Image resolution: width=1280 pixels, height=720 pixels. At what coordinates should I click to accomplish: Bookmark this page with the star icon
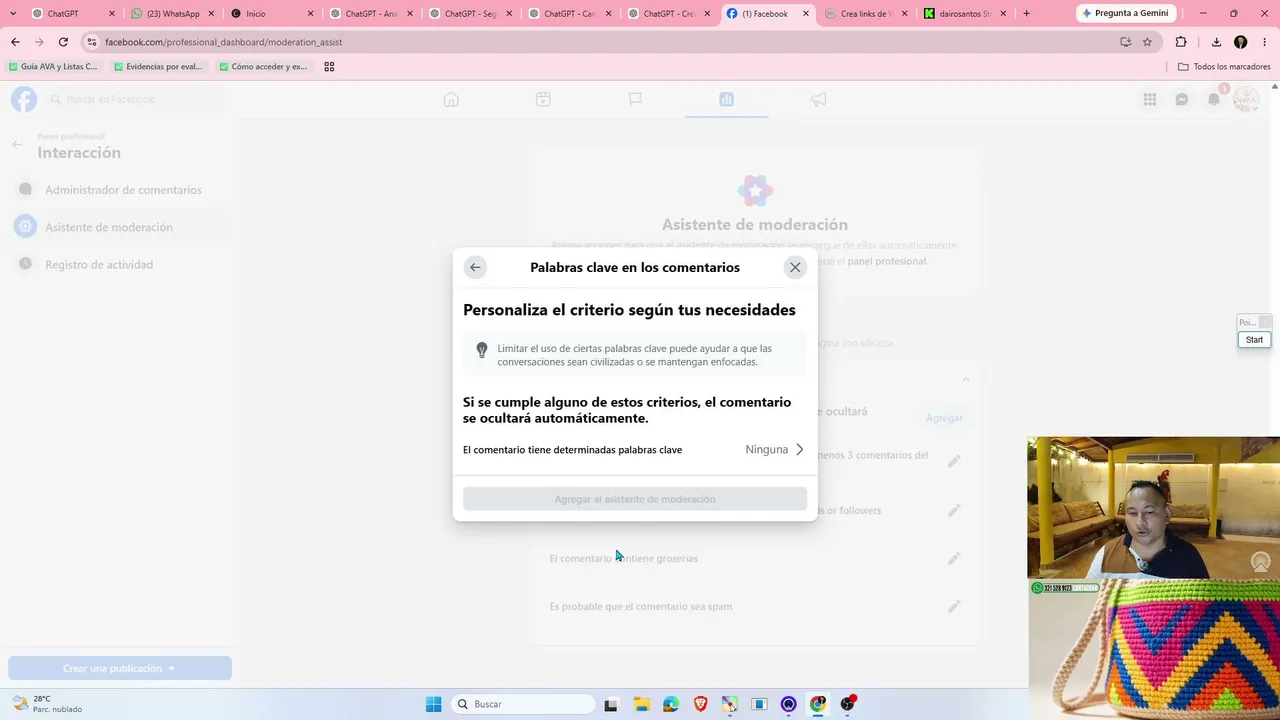point(1147,42)
